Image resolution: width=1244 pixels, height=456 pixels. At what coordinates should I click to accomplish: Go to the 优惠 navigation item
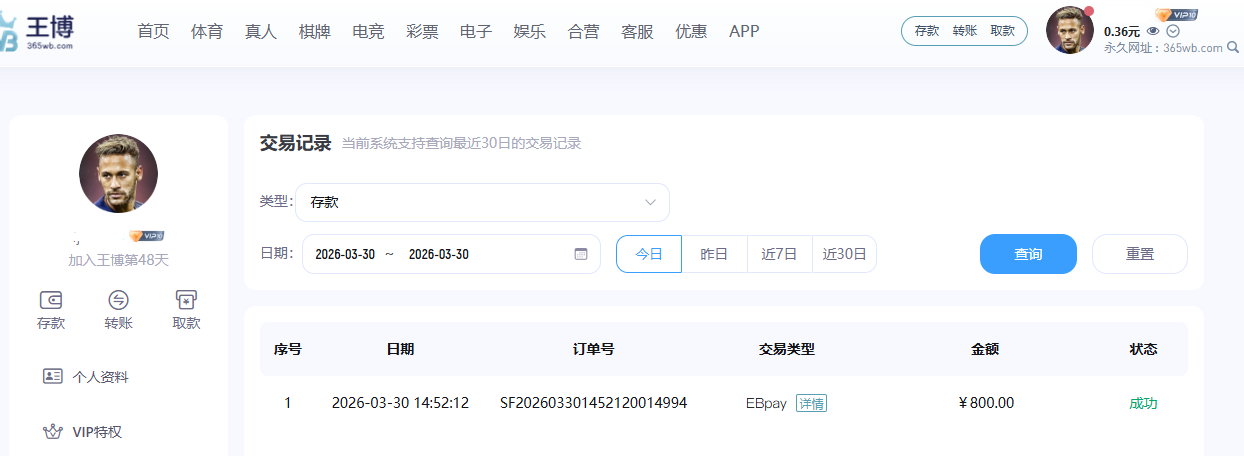(691, 31)
